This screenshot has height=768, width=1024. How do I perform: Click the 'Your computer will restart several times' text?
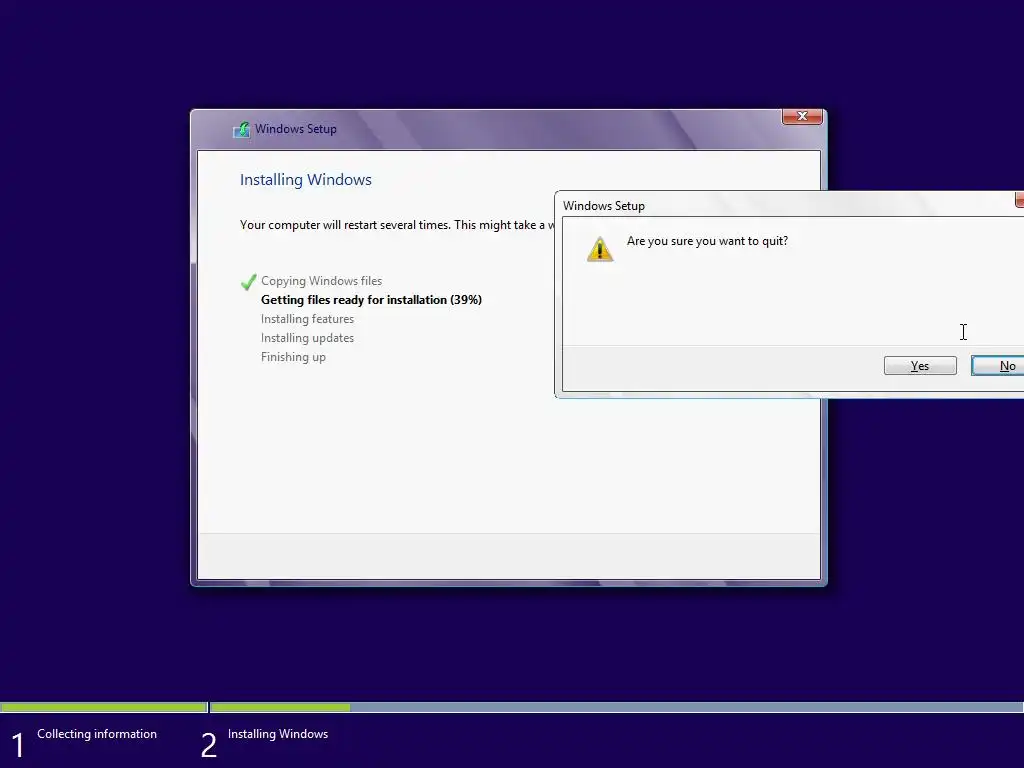397,225
